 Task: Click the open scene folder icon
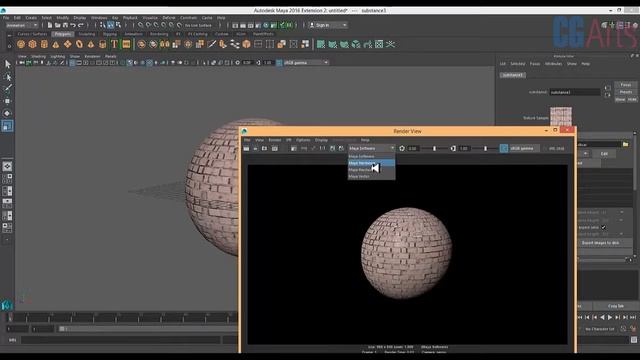pos(58,25)
